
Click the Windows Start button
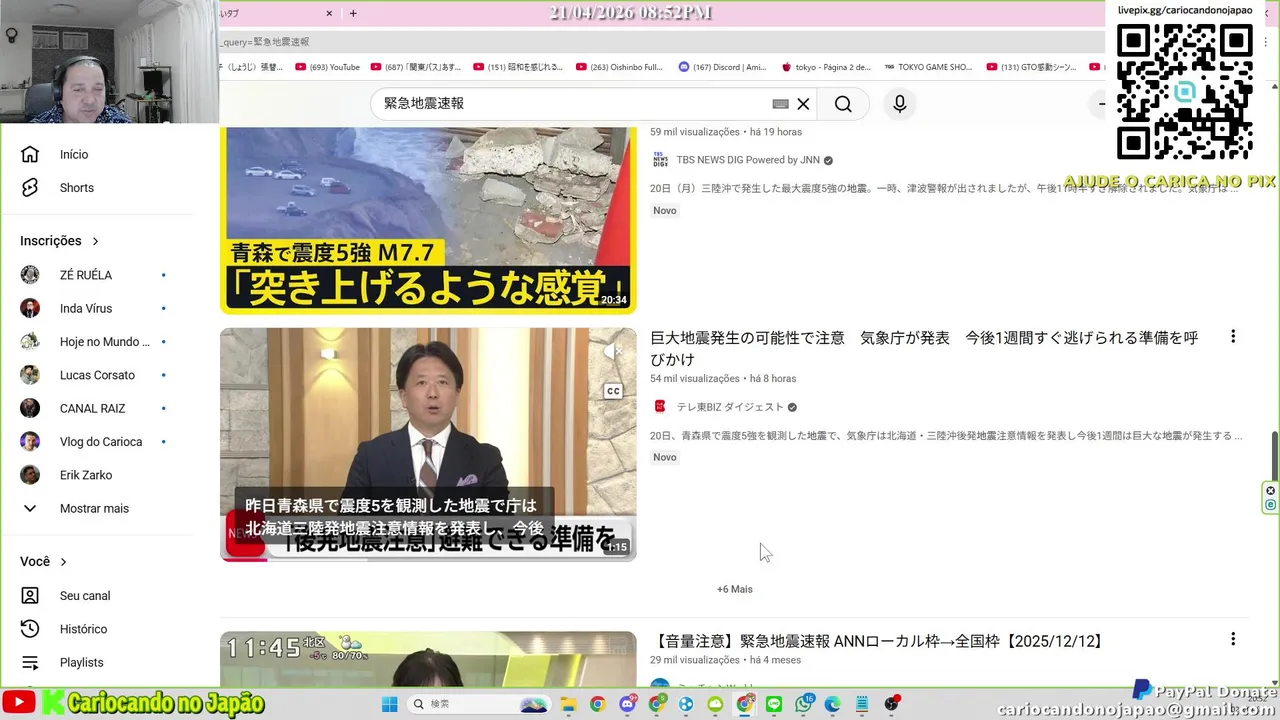[390, 704]
